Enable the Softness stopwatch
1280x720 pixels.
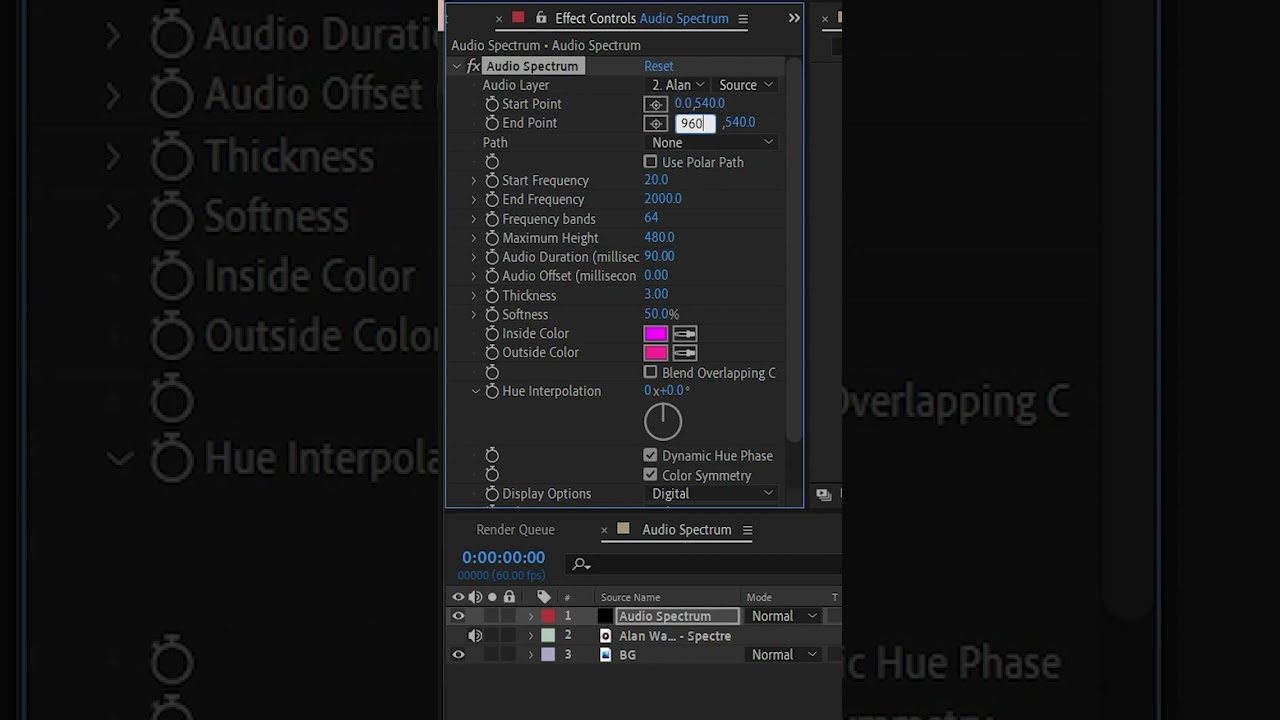(x=492, y=315)
